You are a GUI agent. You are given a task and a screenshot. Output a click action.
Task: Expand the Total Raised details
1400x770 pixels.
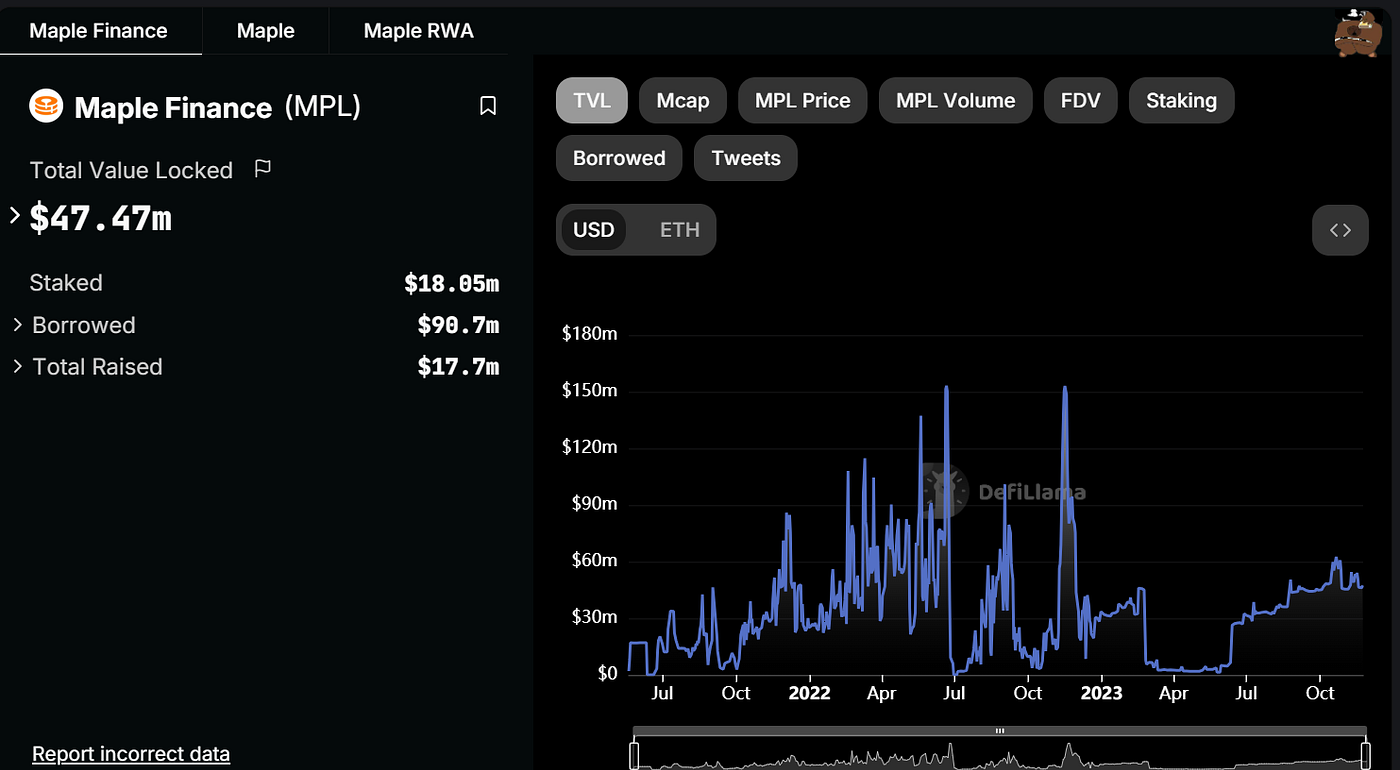click(x=17, y=366)
